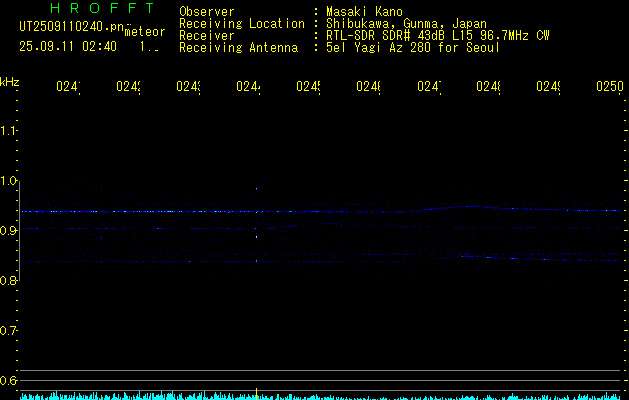Click the yellow spike in bottom intensity graph
This screenshot has height=400, width=629.
256,394
